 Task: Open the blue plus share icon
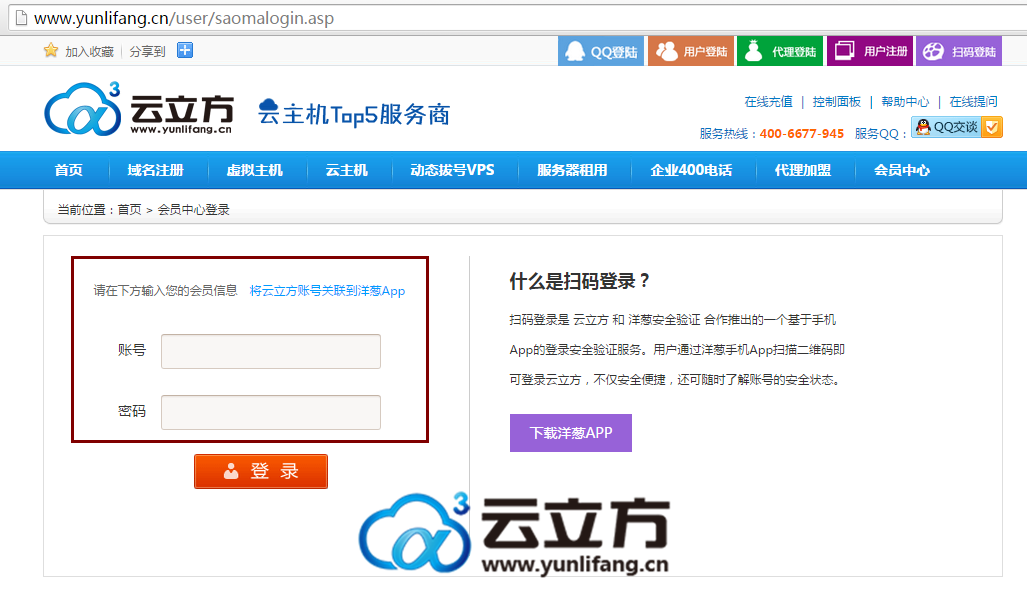pyautogui.click(x=185, y=50)
